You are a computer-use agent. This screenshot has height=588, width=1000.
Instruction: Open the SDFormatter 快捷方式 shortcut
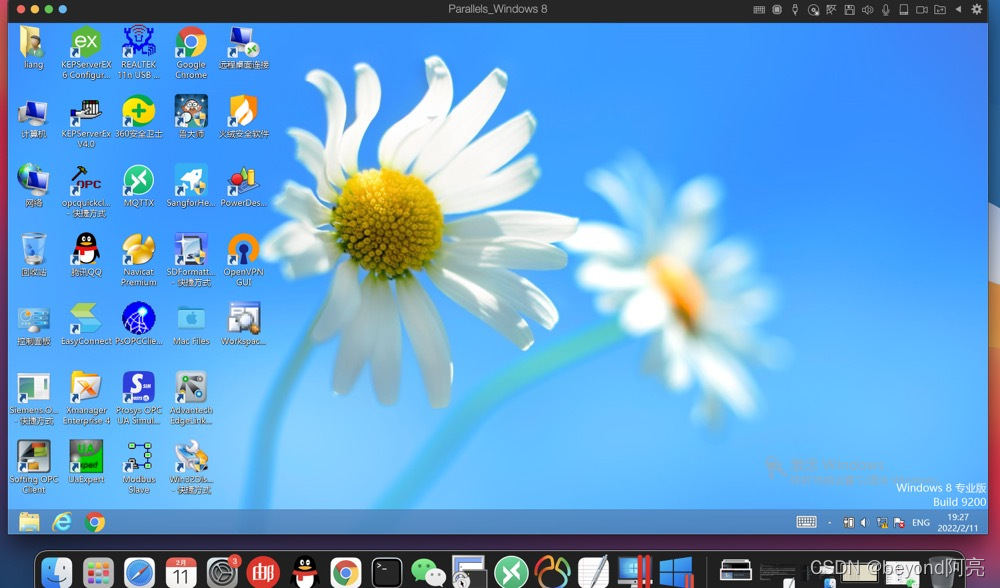pos(189,260)
